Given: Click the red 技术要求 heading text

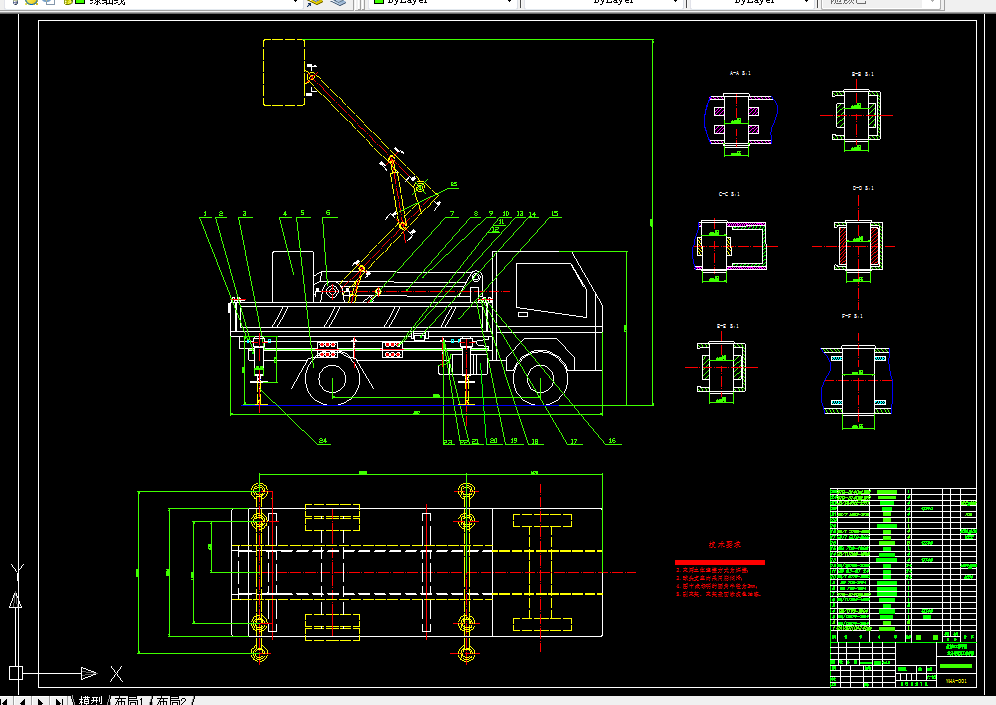Looking at the screenshot, I should 725,545.
